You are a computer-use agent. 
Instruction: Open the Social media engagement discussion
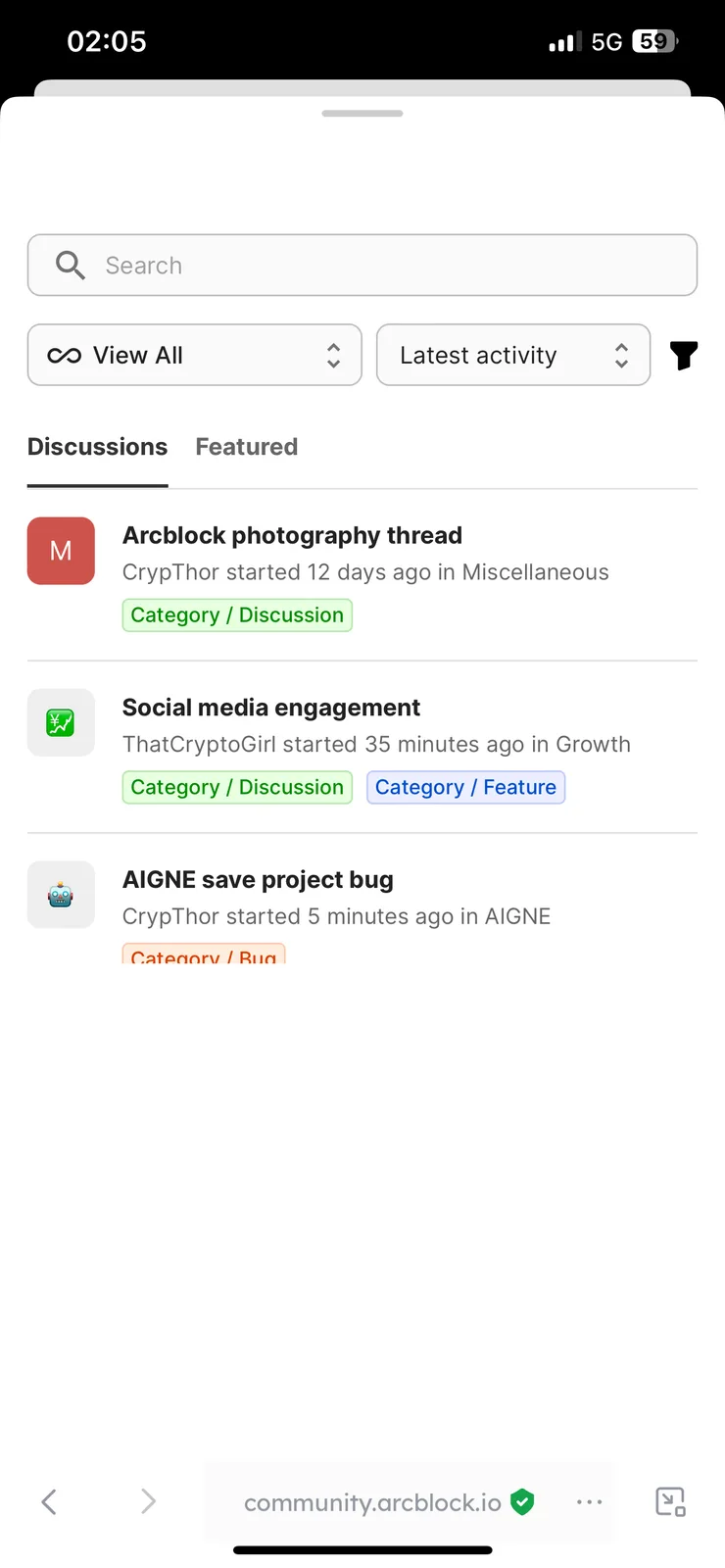pos(271,708)
